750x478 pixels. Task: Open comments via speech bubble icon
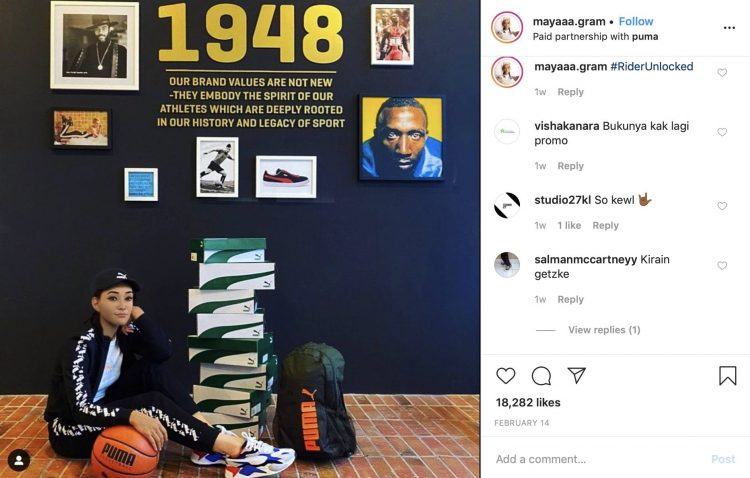coord(541,376)
